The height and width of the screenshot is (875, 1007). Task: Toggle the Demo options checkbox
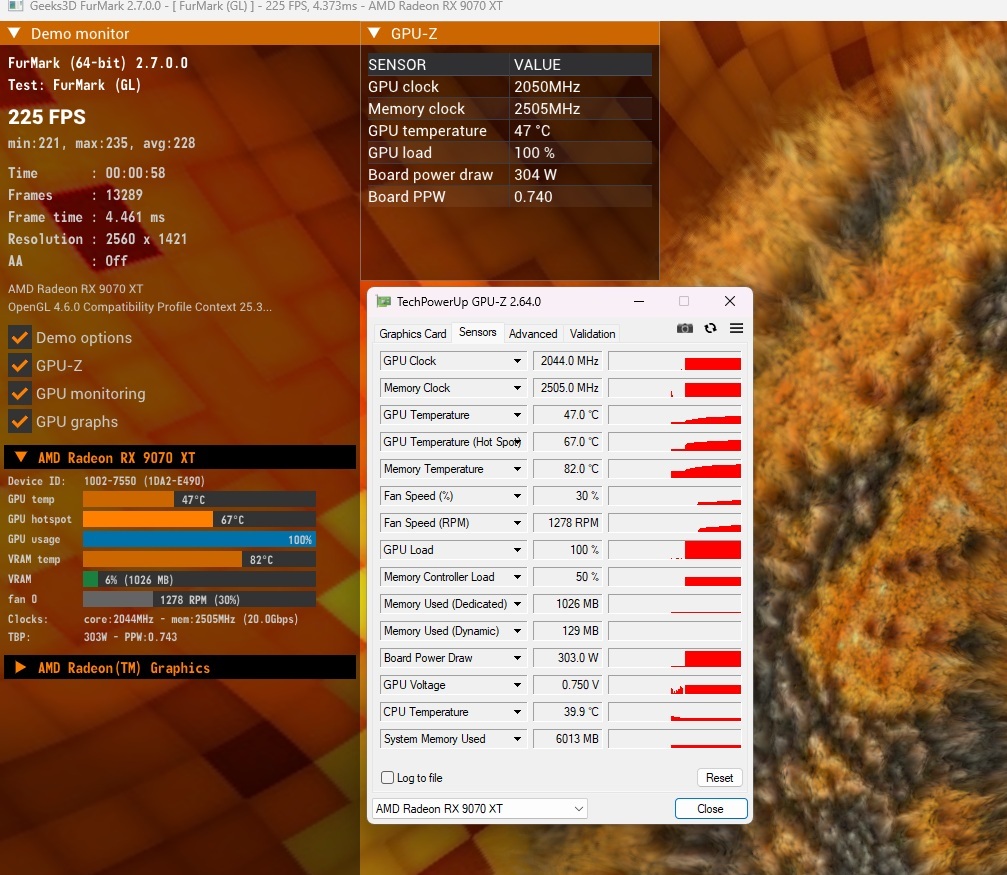tap(20, 337)
